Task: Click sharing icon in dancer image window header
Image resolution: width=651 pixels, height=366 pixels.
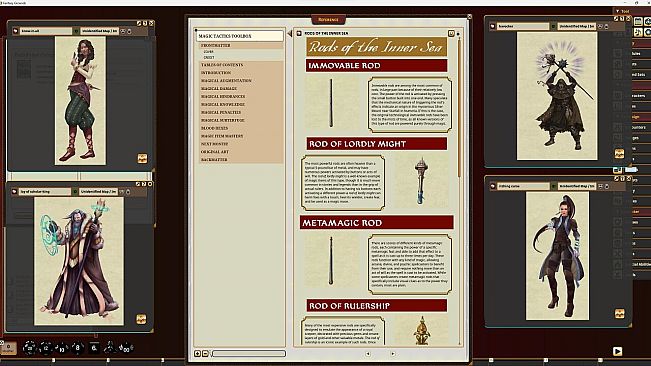Action: click(123, 31)
